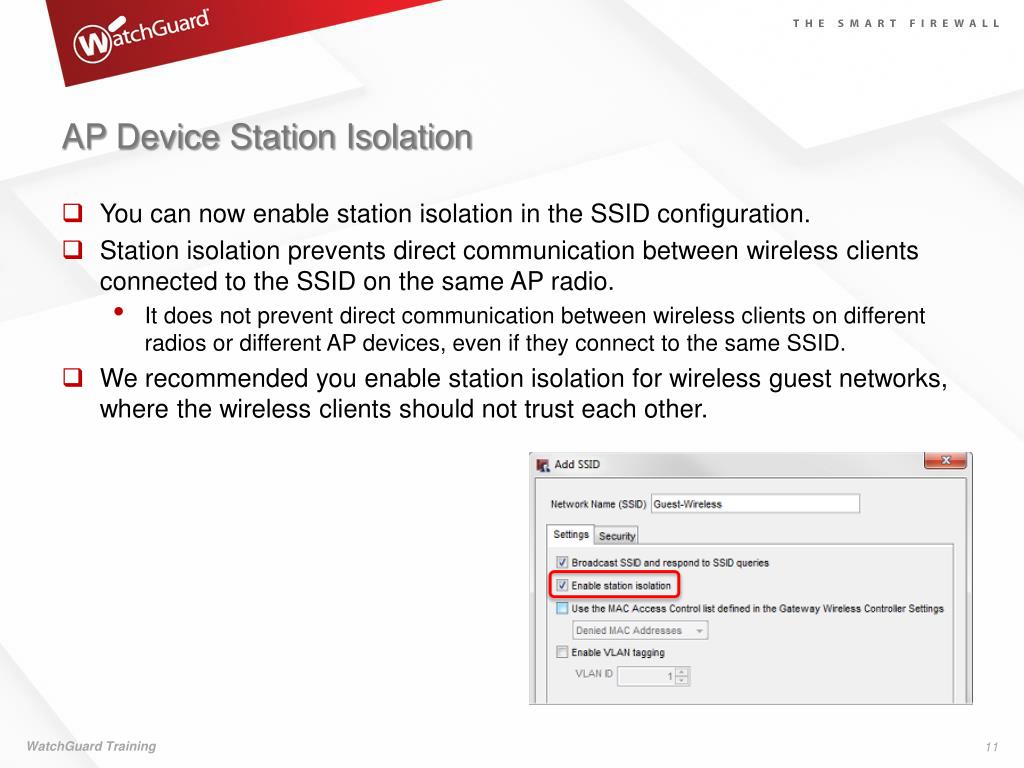
Task: Decrease VLAN ID with down arrow
Action: click(x=682, y=680)
